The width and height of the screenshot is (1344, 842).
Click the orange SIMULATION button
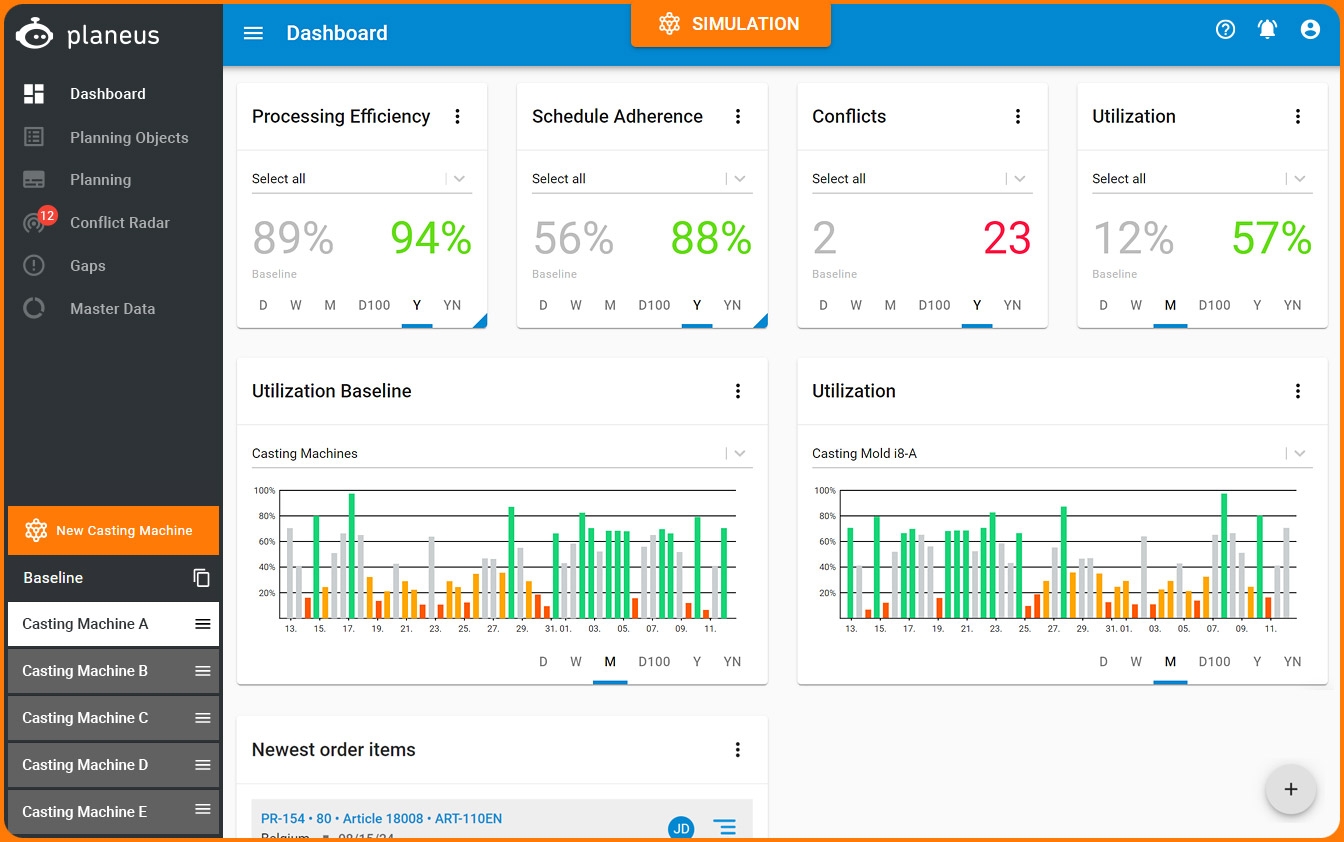tap(730, 24)
